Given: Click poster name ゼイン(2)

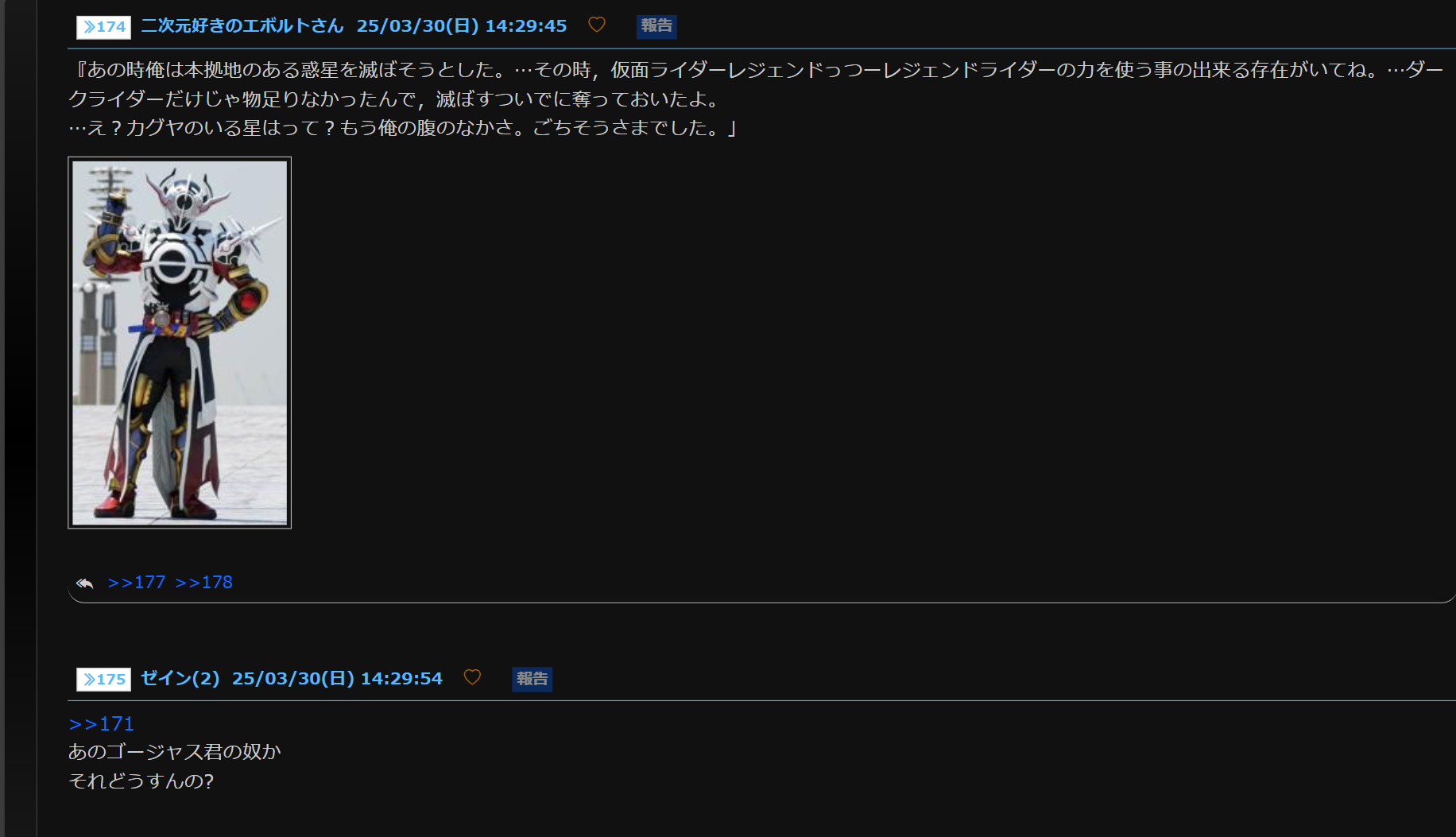Looking at the screenshot, I should 180,678.
